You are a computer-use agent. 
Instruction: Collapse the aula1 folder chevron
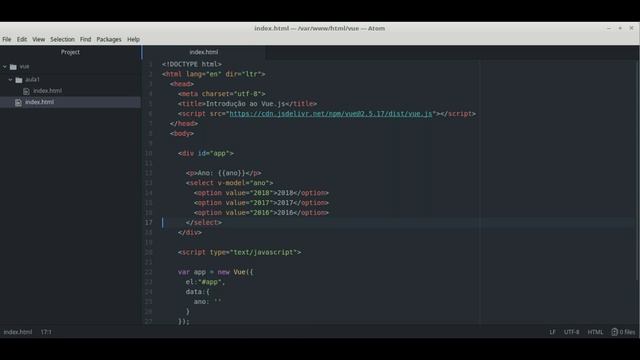pyautogui.click(x=10, y=80)
